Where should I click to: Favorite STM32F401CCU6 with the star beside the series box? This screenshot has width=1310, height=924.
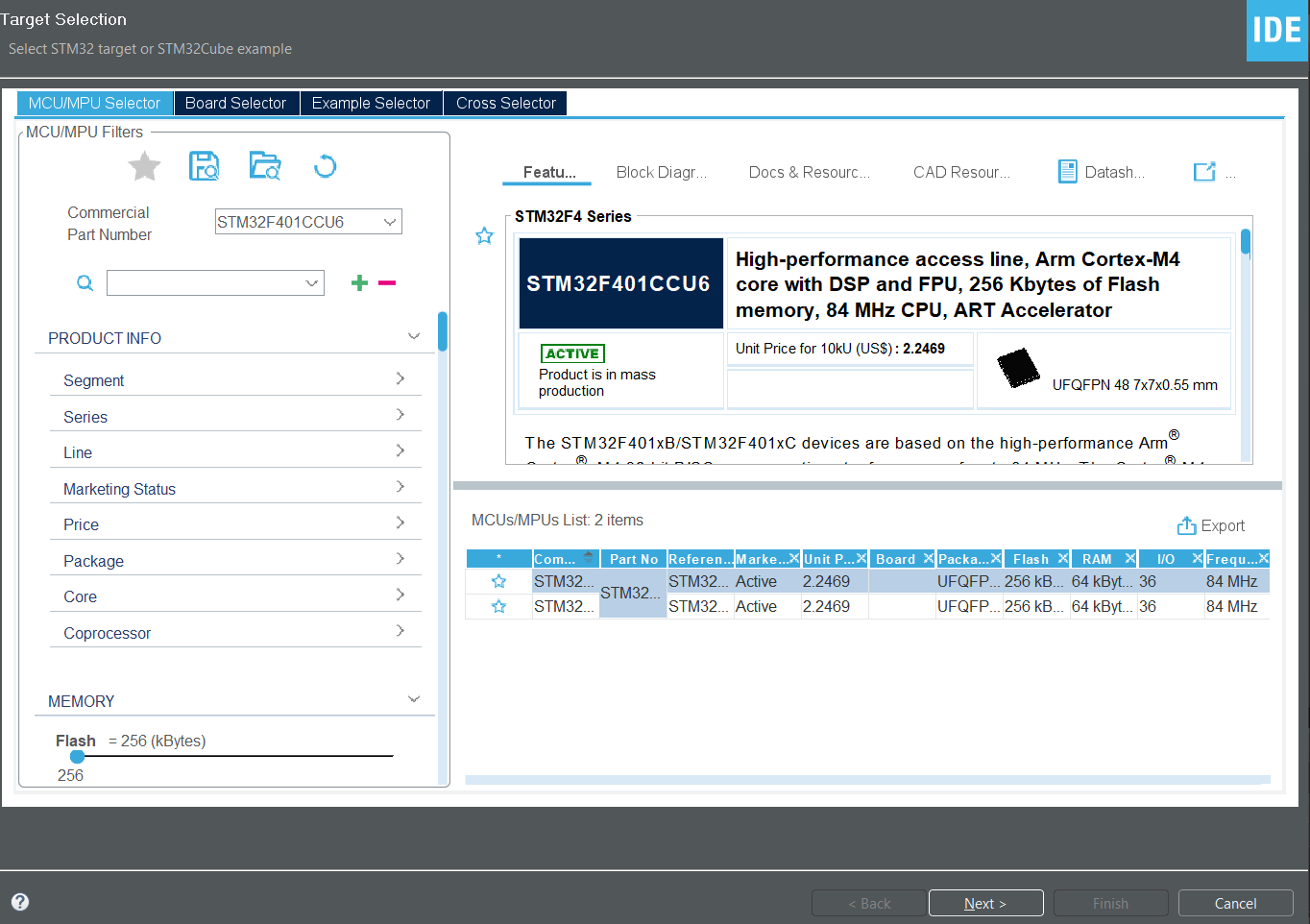[484, 235]
